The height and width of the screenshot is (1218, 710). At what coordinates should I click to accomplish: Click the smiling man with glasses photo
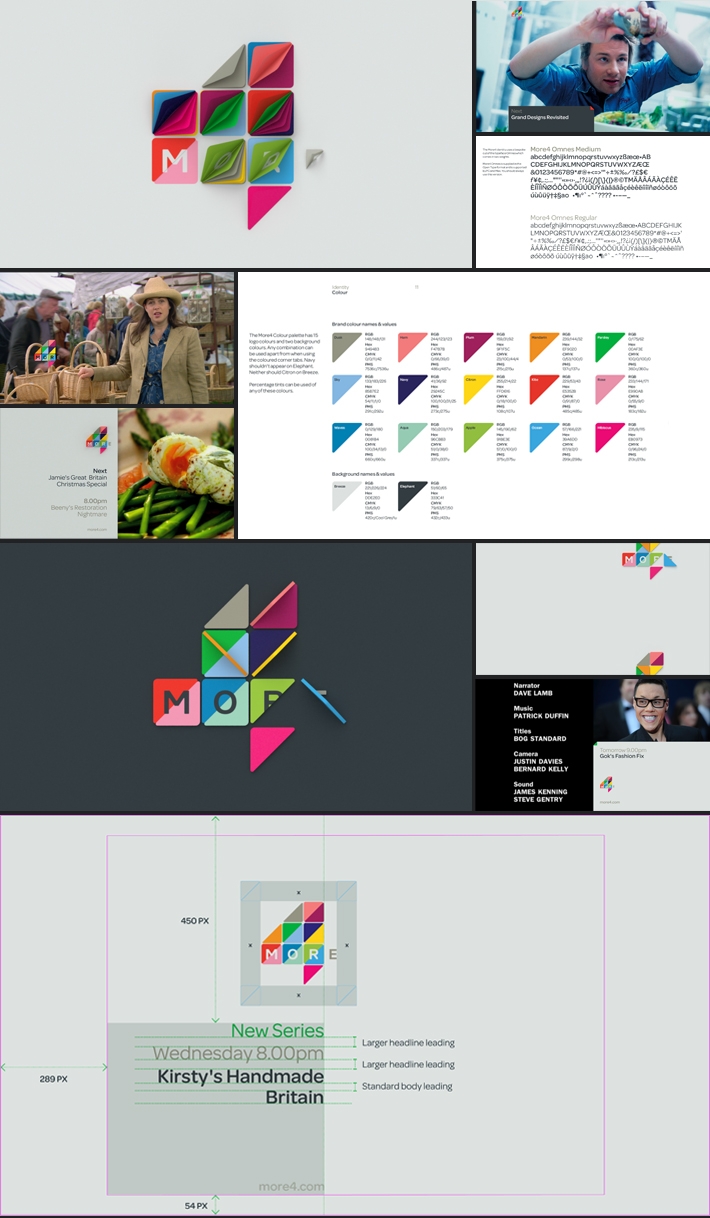pyautogui.click(x=651, y=710)
